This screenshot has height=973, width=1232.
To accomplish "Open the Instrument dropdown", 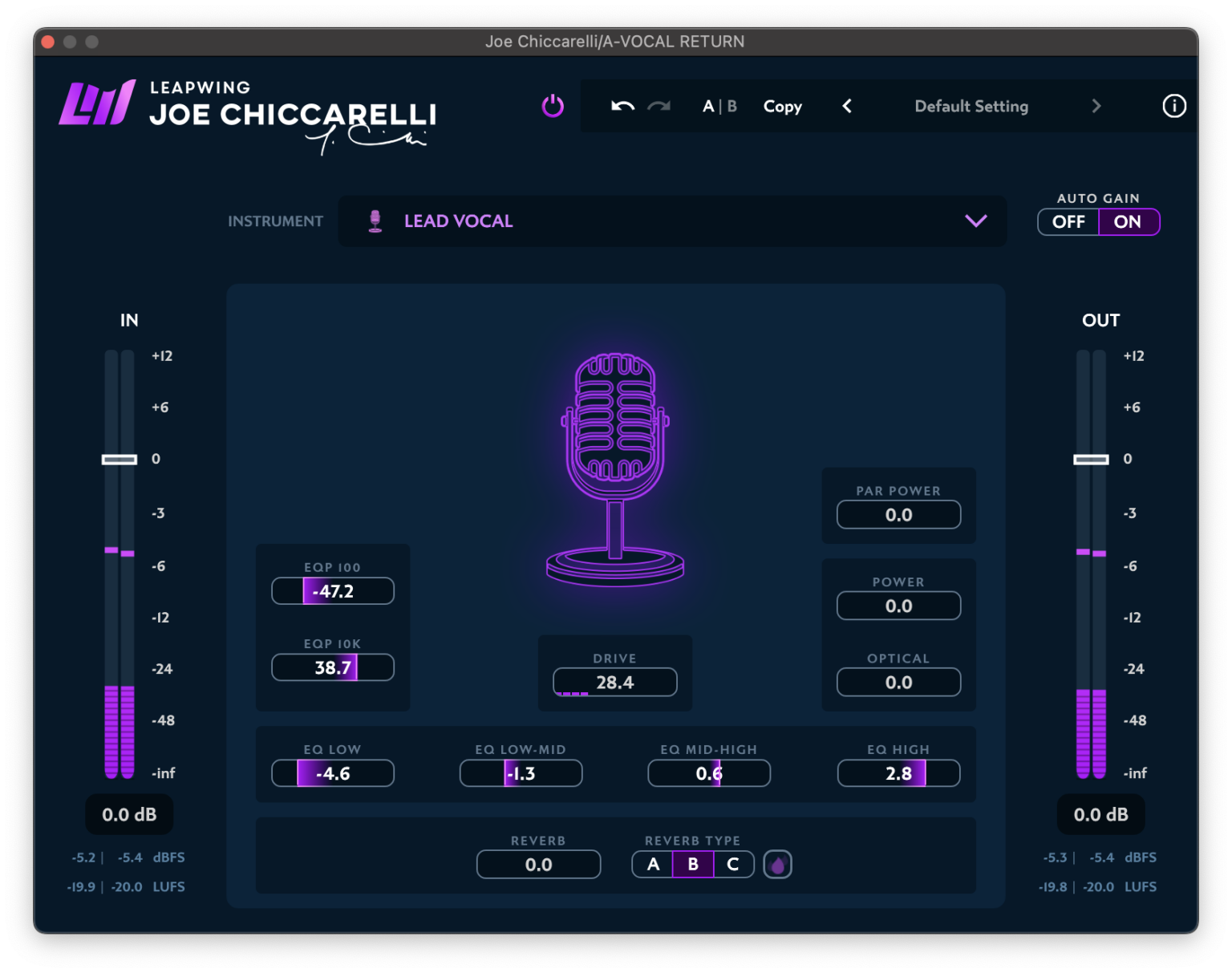I will tap(975, 221).
